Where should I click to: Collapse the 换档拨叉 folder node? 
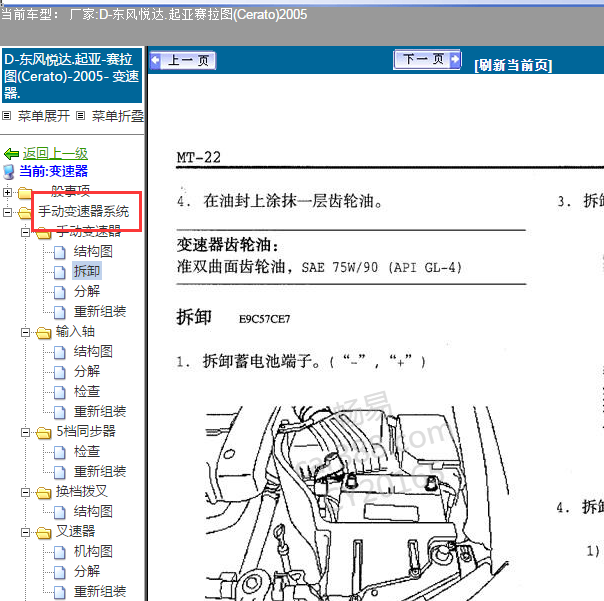25,492
